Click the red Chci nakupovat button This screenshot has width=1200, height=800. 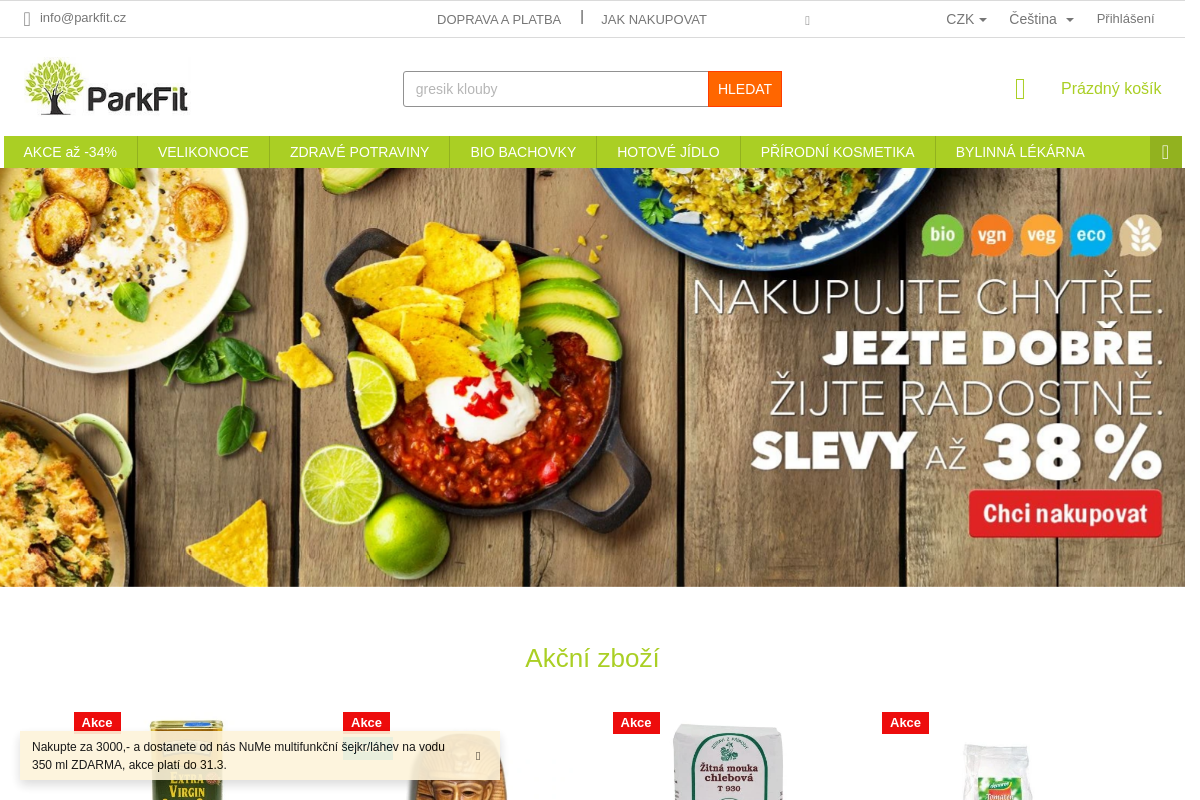1065,514
